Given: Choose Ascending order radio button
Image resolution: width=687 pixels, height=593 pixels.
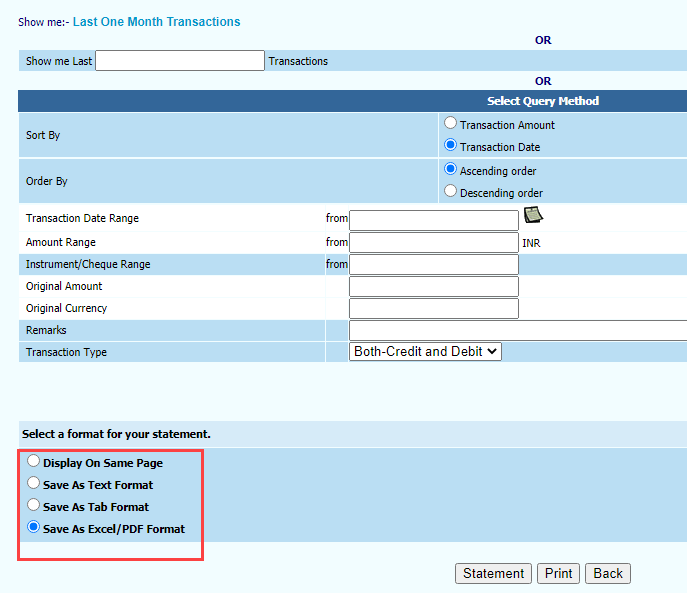Looking at the screenshot, I should pos(450,169).
